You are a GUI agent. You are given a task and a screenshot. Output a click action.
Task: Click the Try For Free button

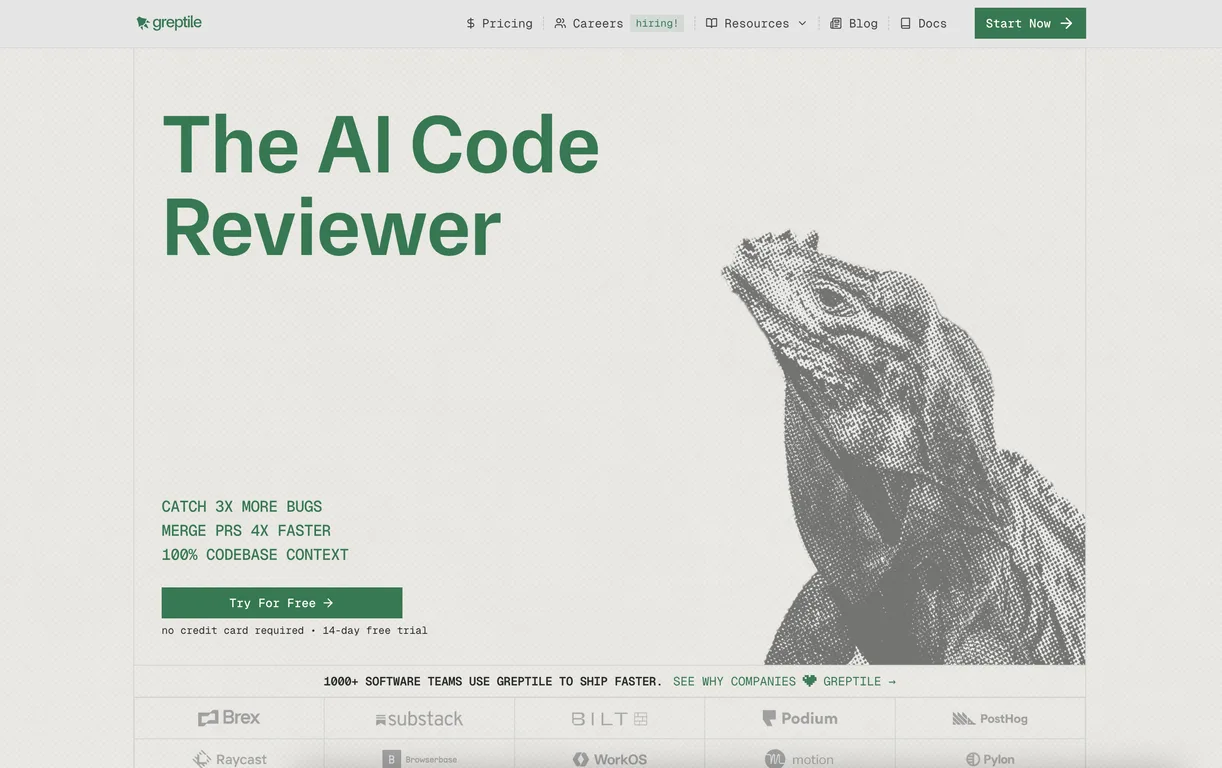click(x=282, y=603)
